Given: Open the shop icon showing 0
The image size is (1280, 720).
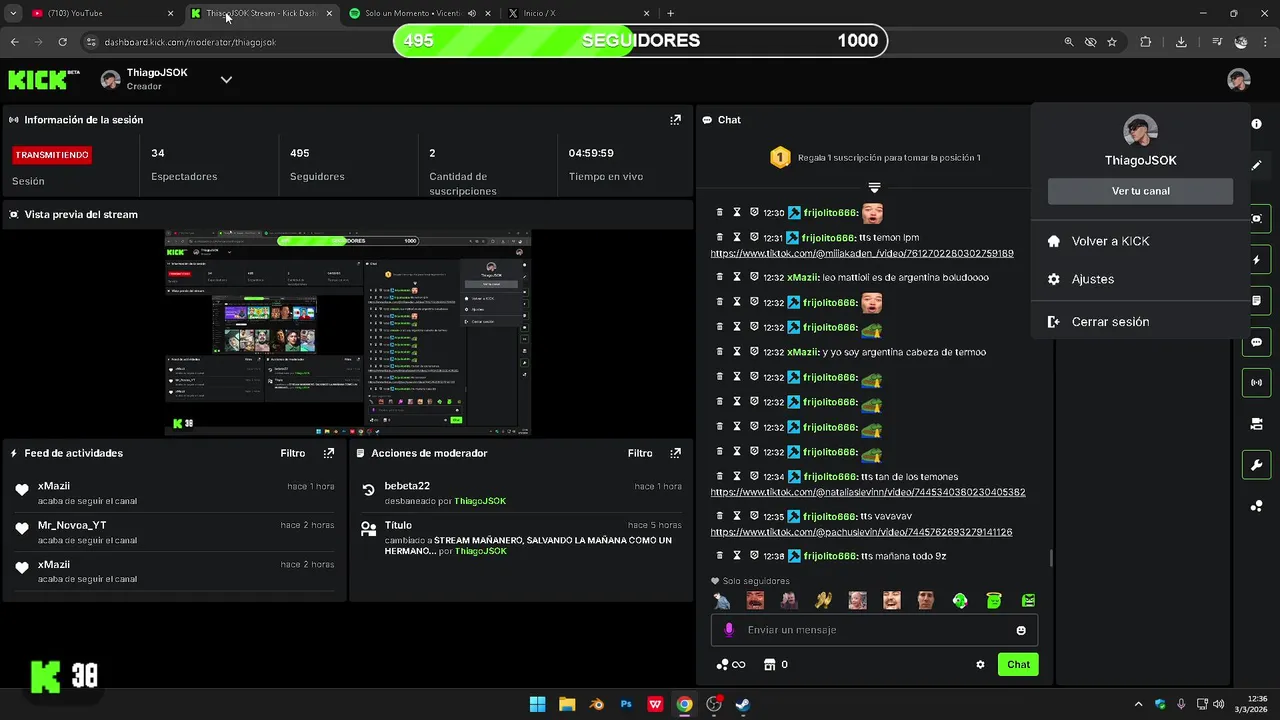Looking at the screenshot, I should click(x=776, y=664).
